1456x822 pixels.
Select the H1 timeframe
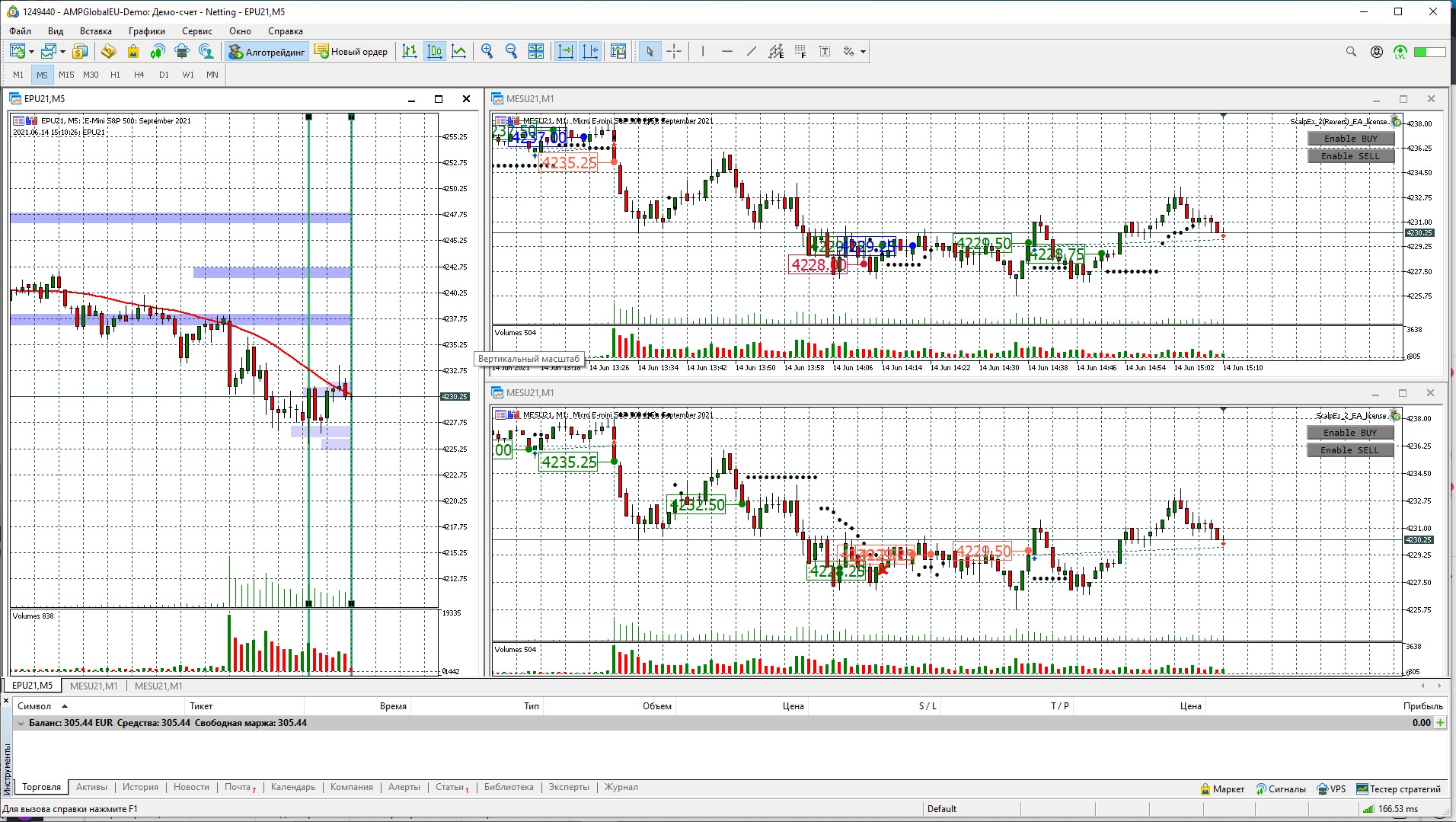point(115,75)
